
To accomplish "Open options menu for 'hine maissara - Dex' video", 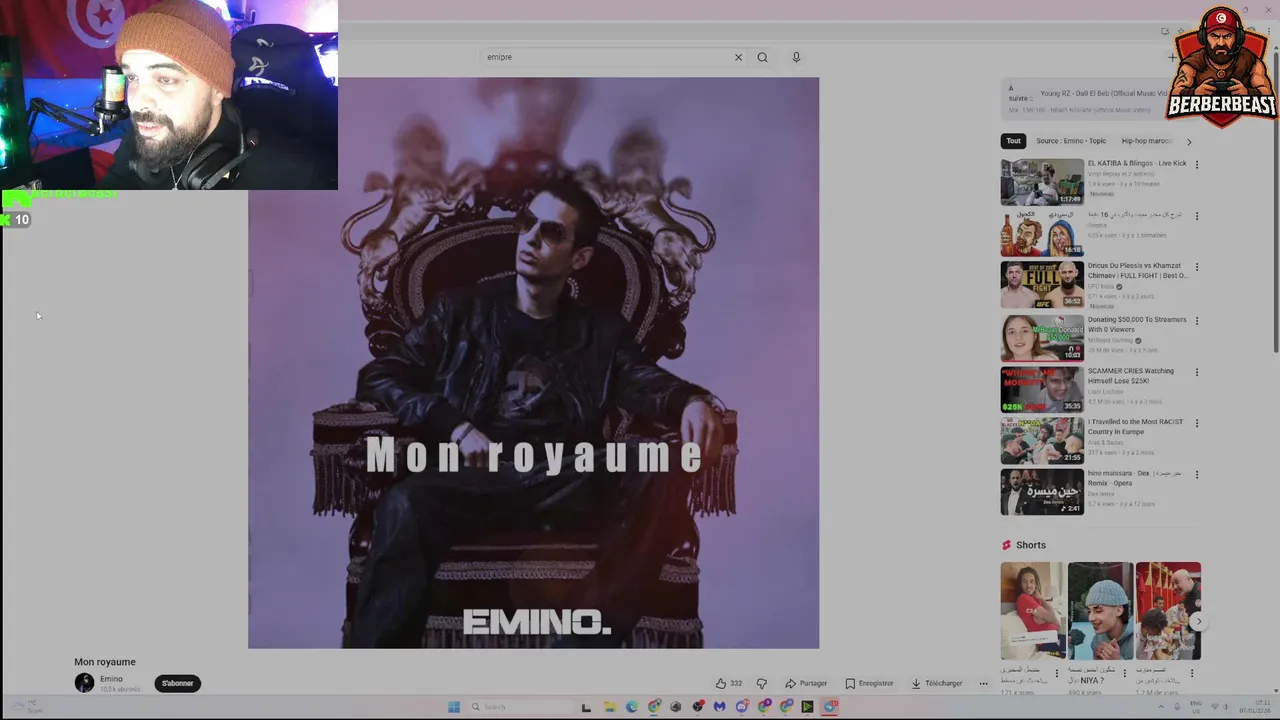I will (1197, 474).
